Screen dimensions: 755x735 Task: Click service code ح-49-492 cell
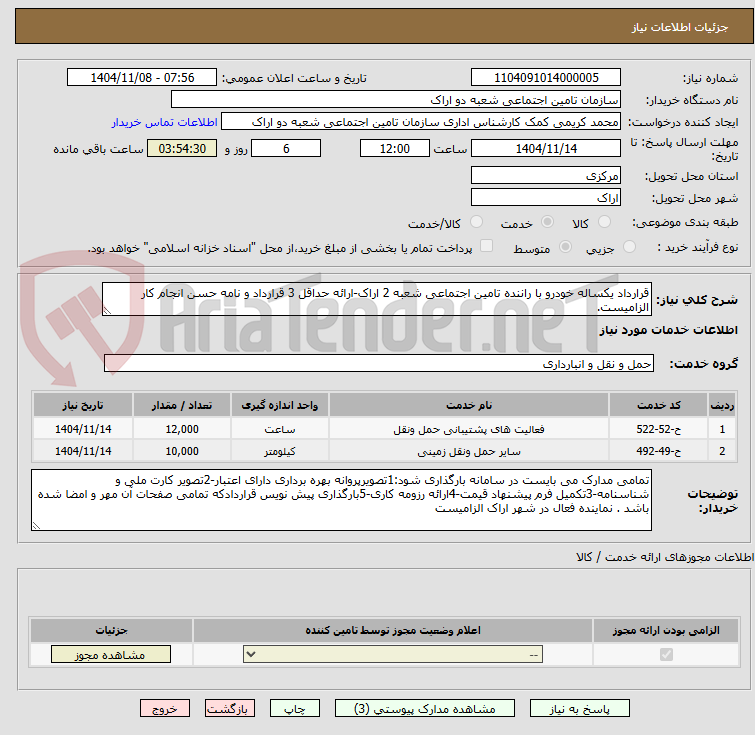(x=658, y=451)
